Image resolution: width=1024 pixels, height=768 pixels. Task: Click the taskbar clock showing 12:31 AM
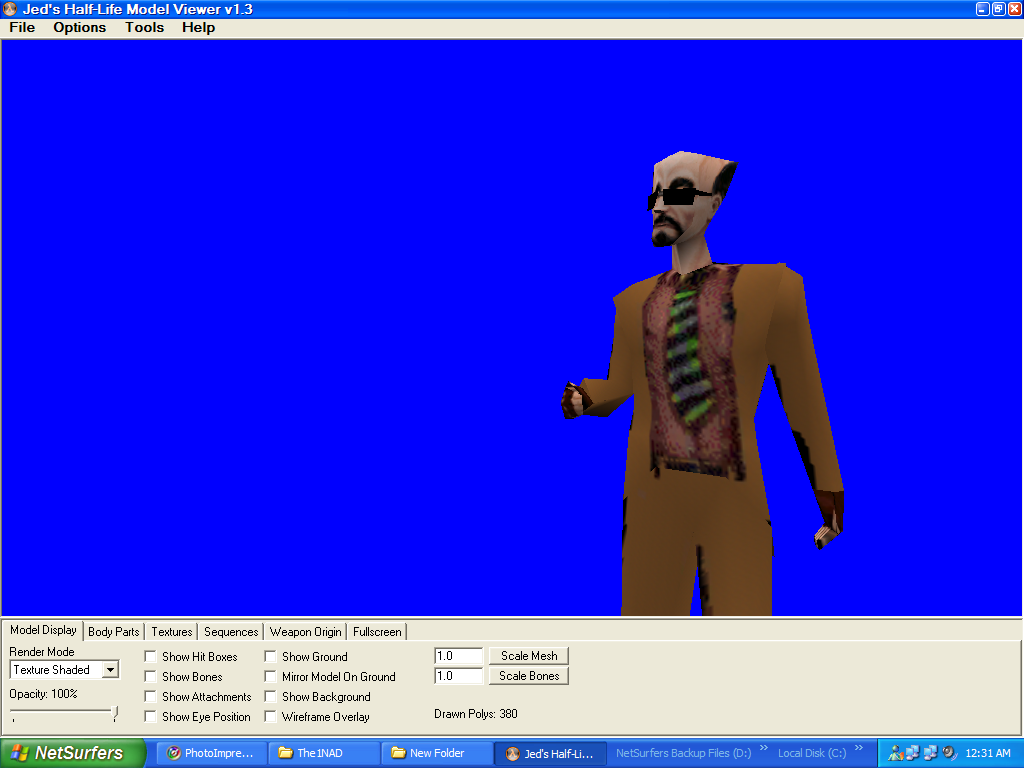click(x=987, y=753)
